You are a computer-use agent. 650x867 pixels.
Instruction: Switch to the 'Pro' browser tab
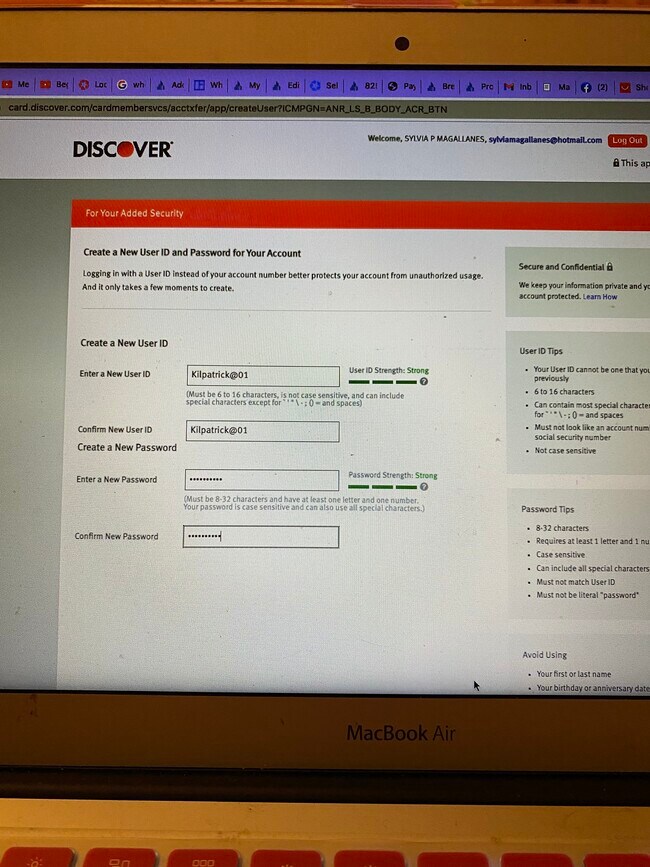click(x=479, y=87)
